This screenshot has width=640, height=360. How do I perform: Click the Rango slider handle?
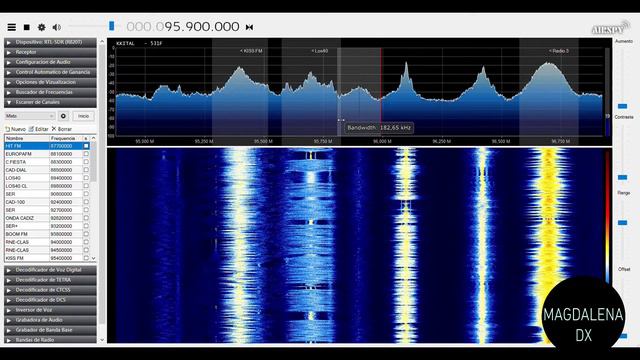[622, 223]
